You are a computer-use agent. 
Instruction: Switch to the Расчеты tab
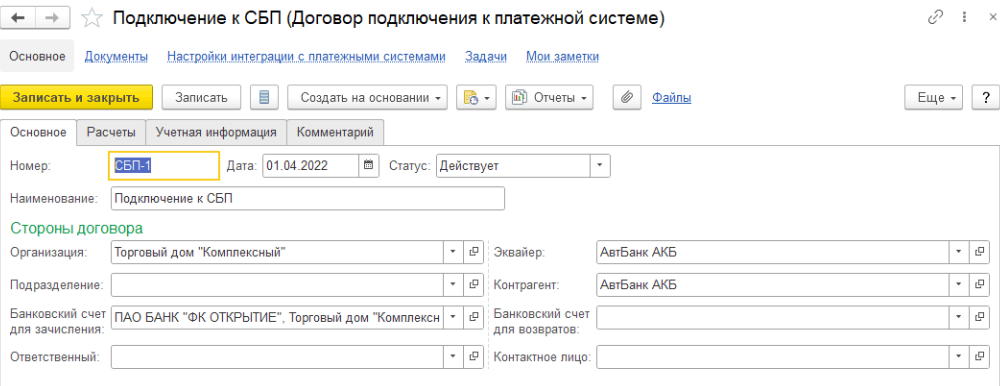click(112, 132)
